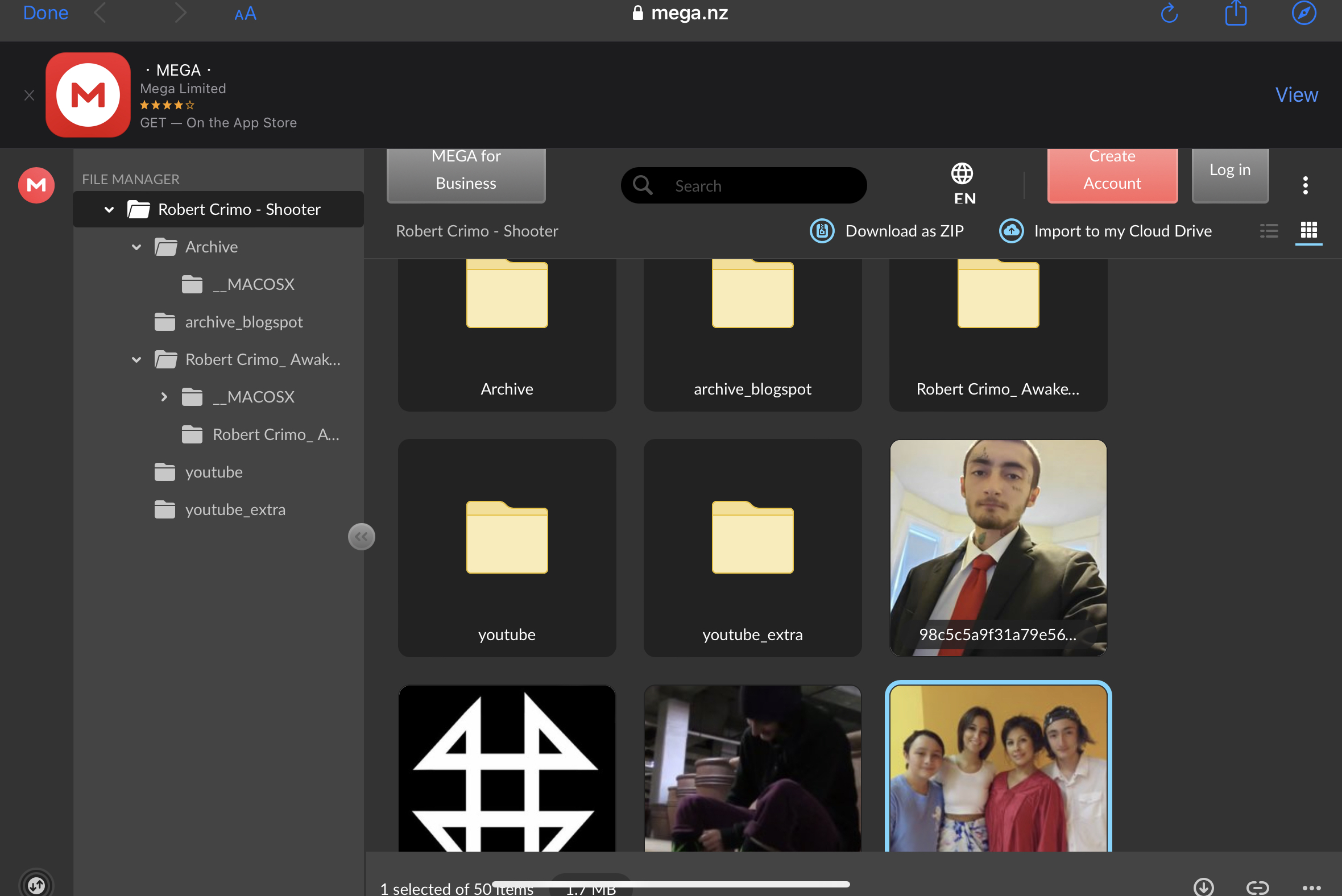This screenshot has height=896, width=1342.
Task: Switch to grid thumbnail view
Action: pos(1308,231)
